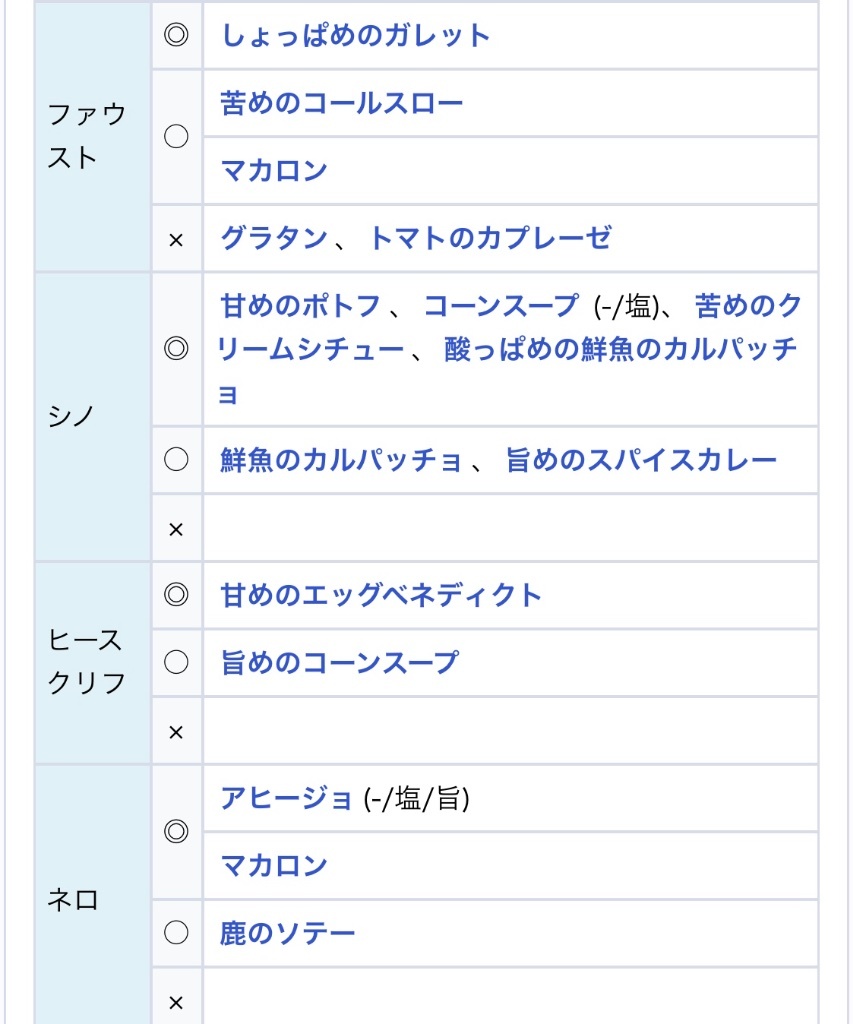Viewport: 854px width, 1024px height.
Task: Click the コーンスープ link in シノ's section
Action: pos(501,306)
